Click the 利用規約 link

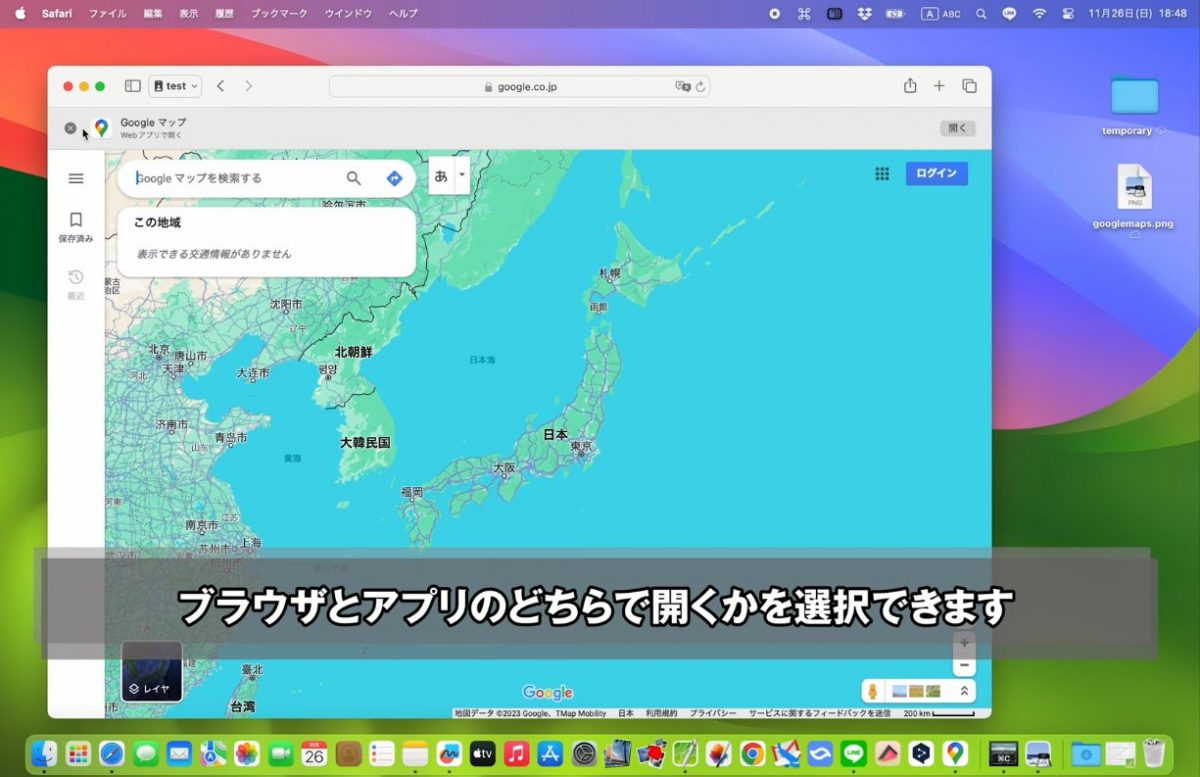(x=661, y=713)
